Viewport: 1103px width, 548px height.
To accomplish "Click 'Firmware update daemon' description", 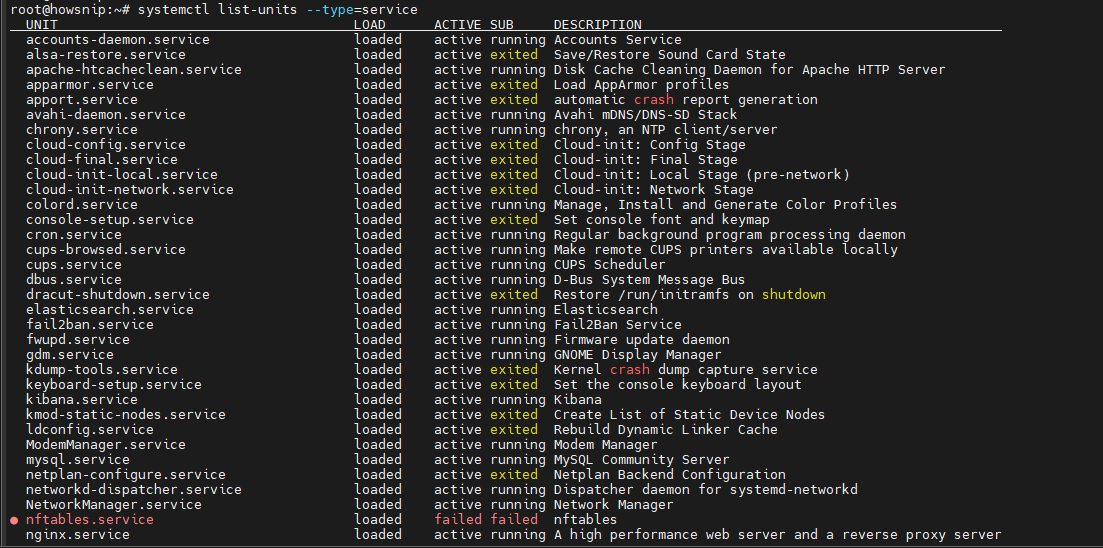I will (x=642, y=340).
